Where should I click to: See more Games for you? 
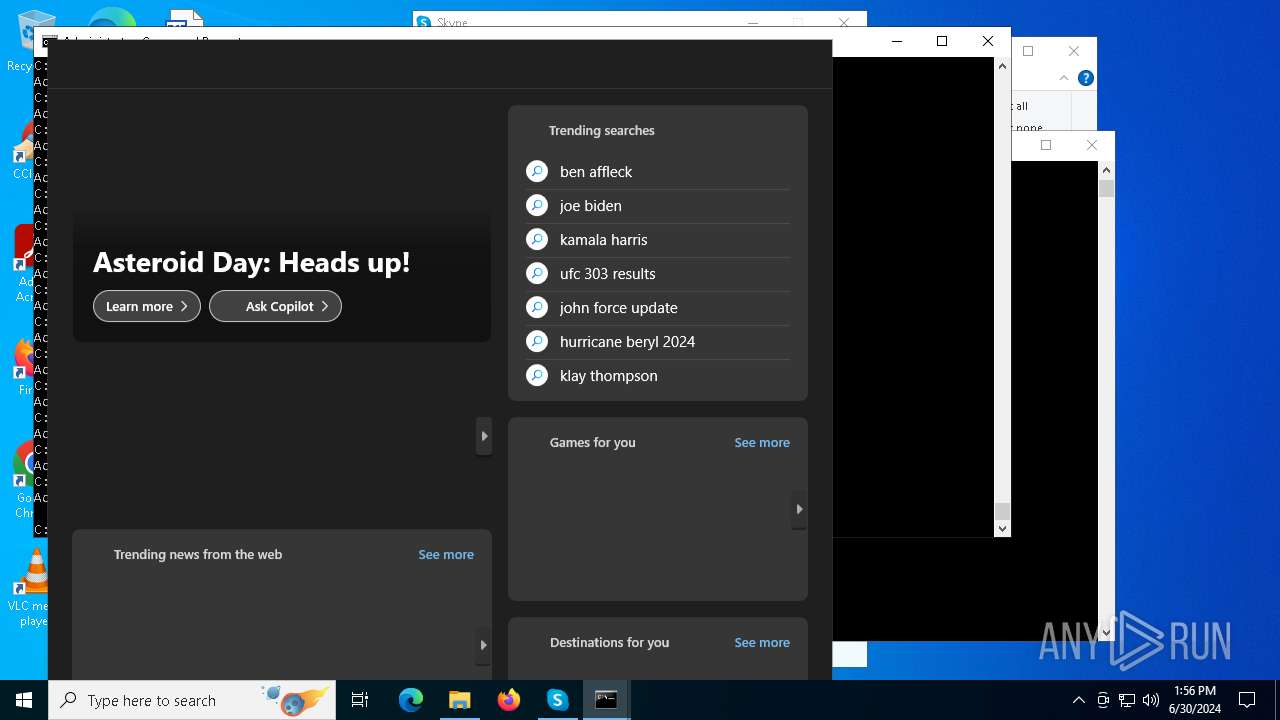(x=762, y=442)
